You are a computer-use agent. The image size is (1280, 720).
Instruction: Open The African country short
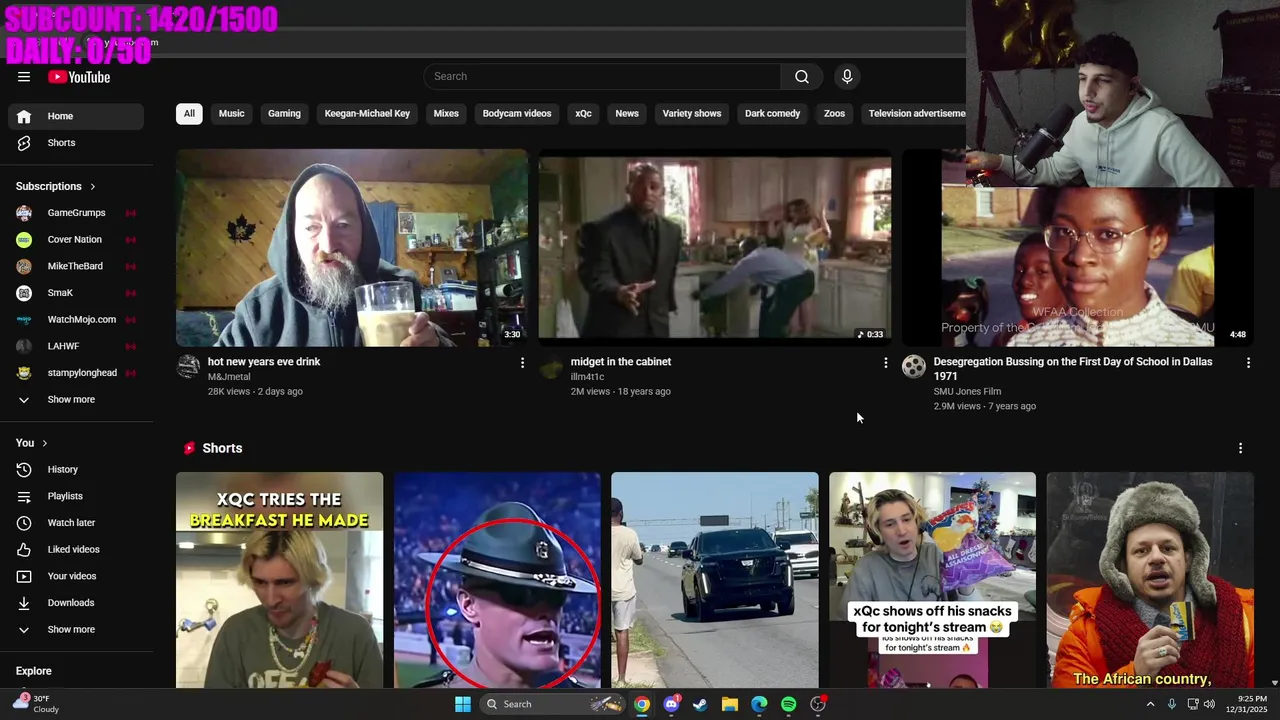tap(1150, 580)
